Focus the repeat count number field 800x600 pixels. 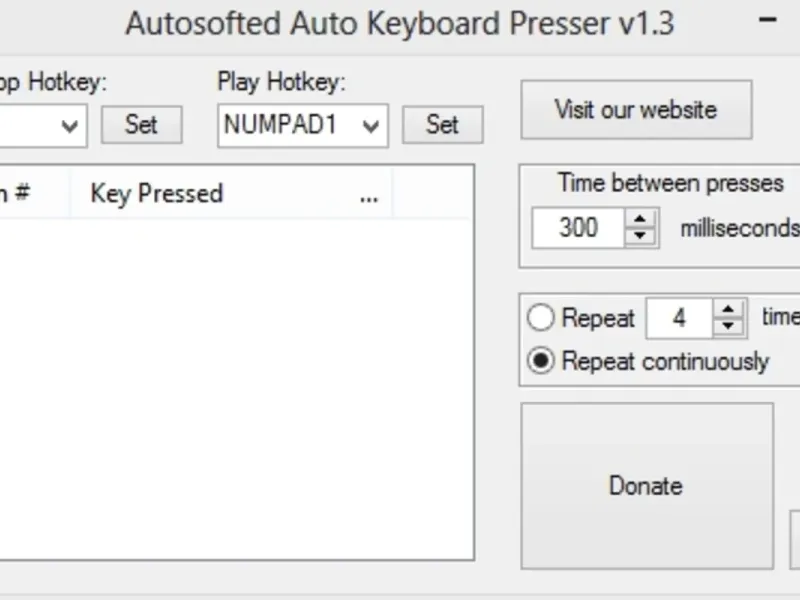(x=679, y=319)
